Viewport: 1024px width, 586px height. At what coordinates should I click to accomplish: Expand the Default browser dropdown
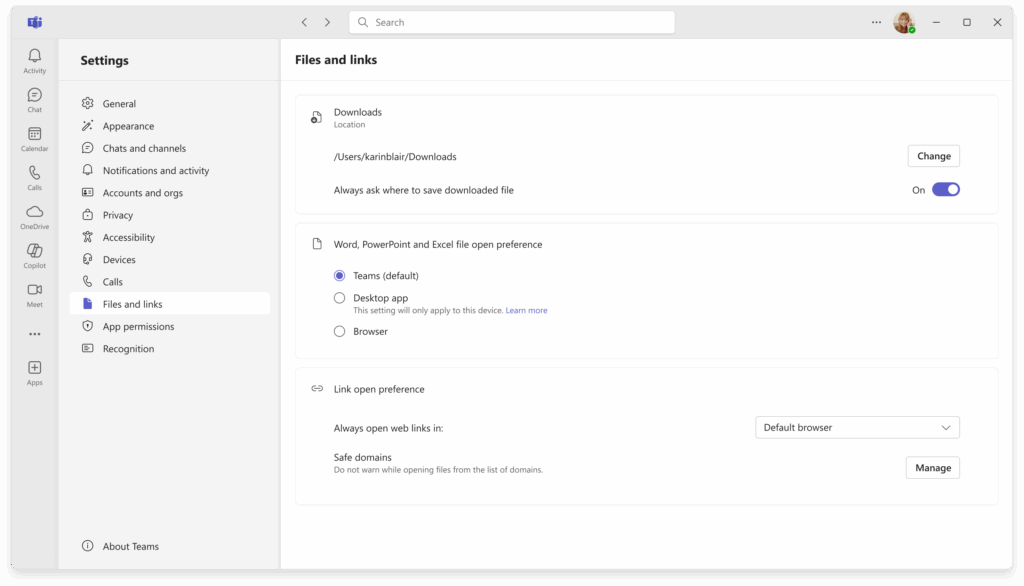857,427
